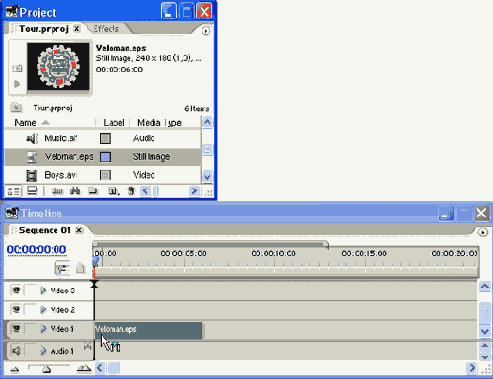Click the Zoom Out small mountain icon
Viewport: 493px width, 379px height.
[x=15, y=369]
